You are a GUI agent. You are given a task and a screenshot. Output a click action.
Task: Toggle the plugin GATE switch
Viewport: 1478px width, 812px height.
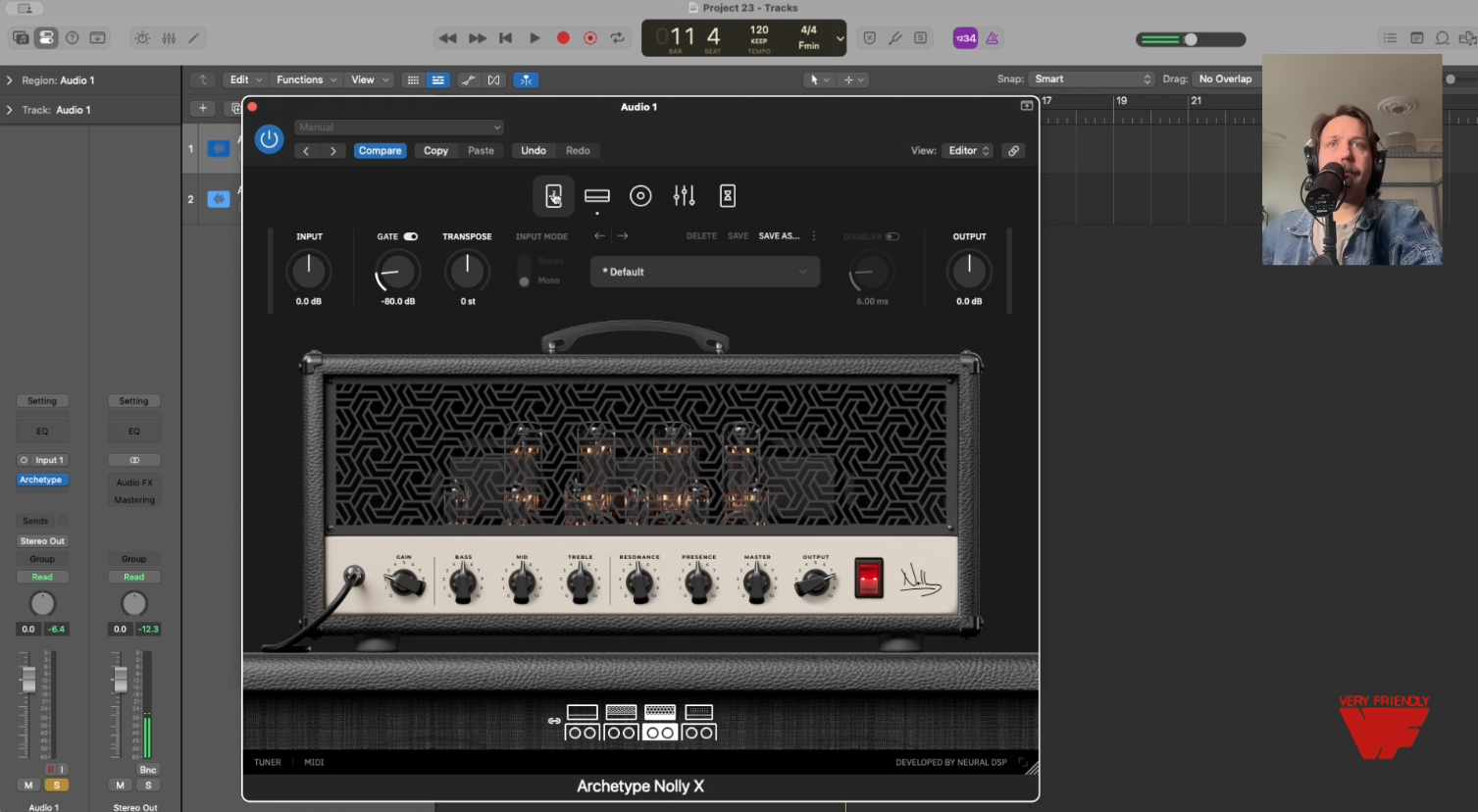[411, 236]
